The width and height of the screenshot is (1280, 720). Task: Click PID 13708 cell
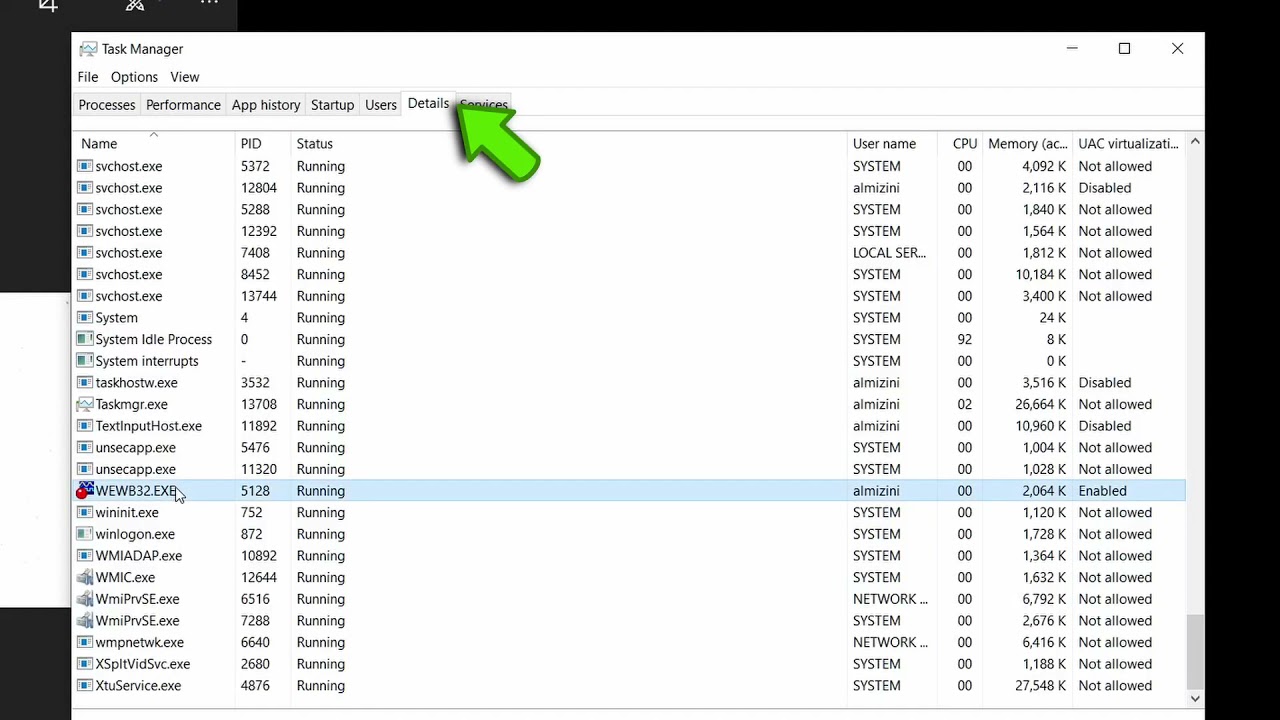(258, 404)
